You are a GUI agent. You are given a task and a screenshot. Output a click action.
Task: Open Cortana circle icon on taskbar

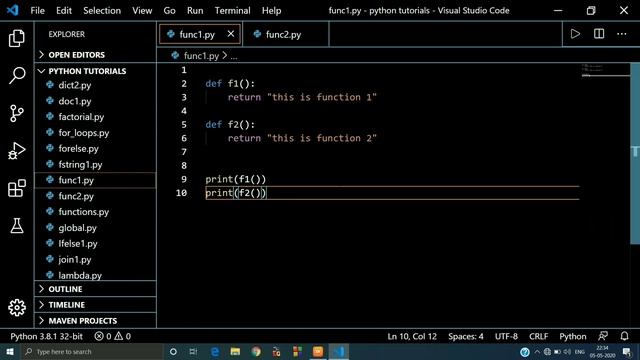pyautogui.click(x=173, y=351)
